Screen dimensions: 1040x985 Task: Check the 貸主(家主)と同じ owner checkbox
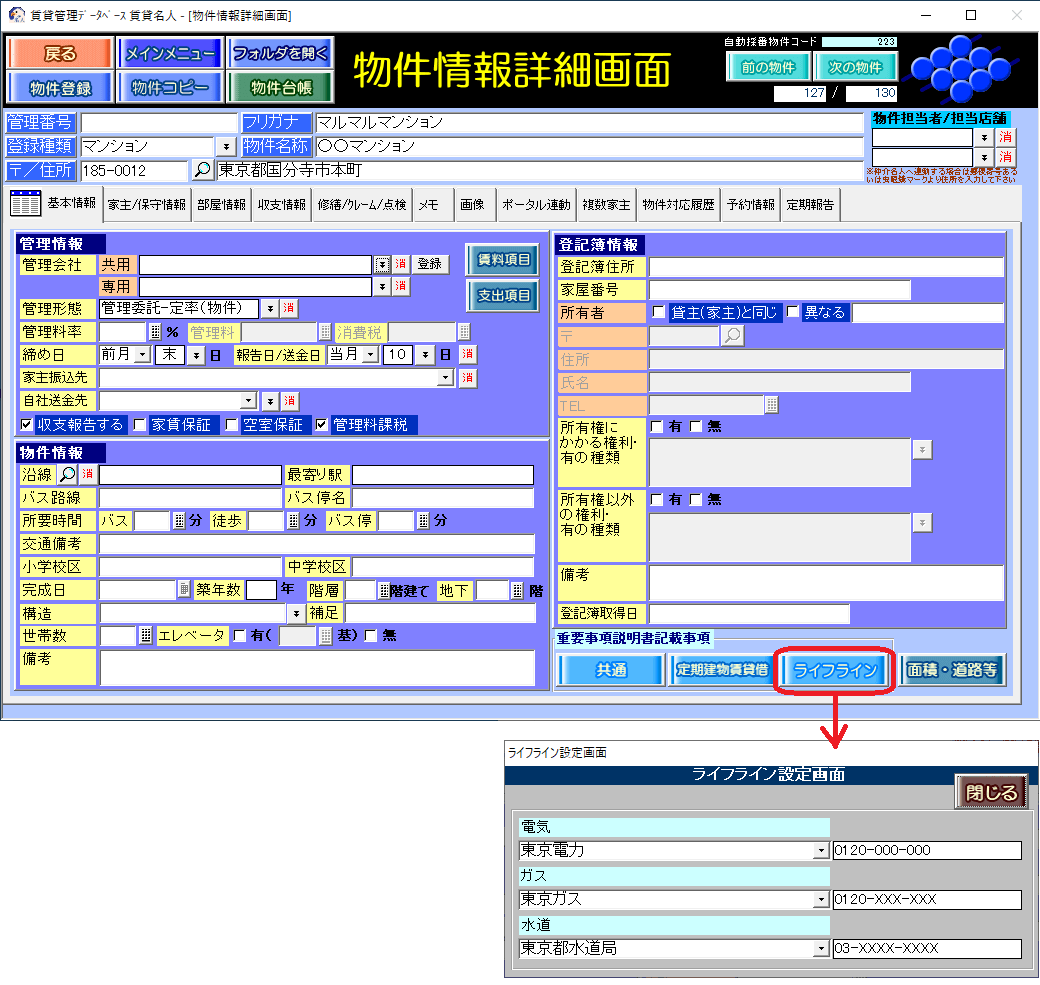coord(658,312)
